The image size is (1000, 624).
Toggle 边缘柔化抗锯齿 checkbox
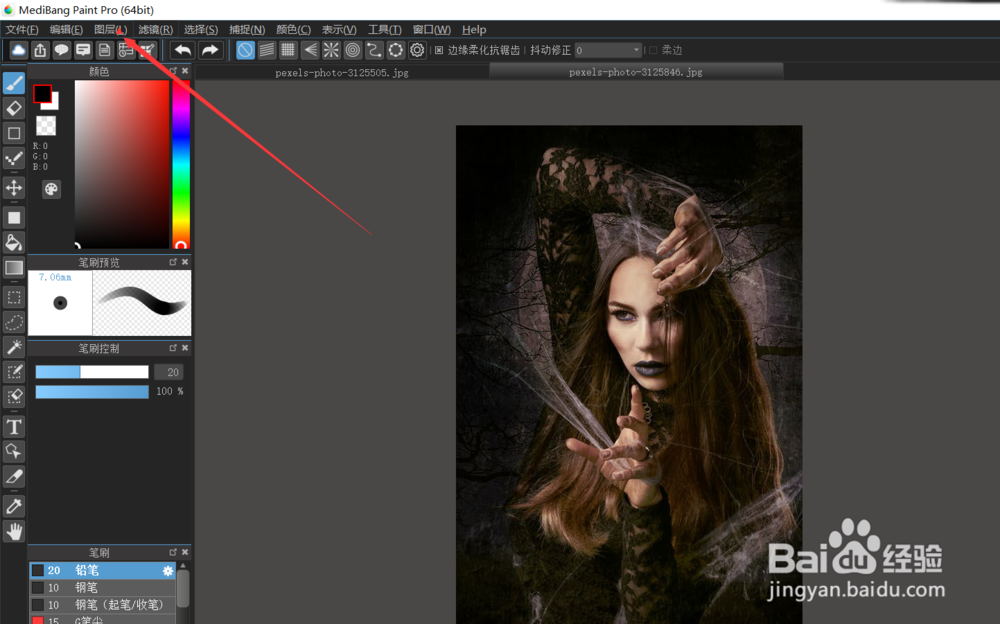[x=439, y=50]
